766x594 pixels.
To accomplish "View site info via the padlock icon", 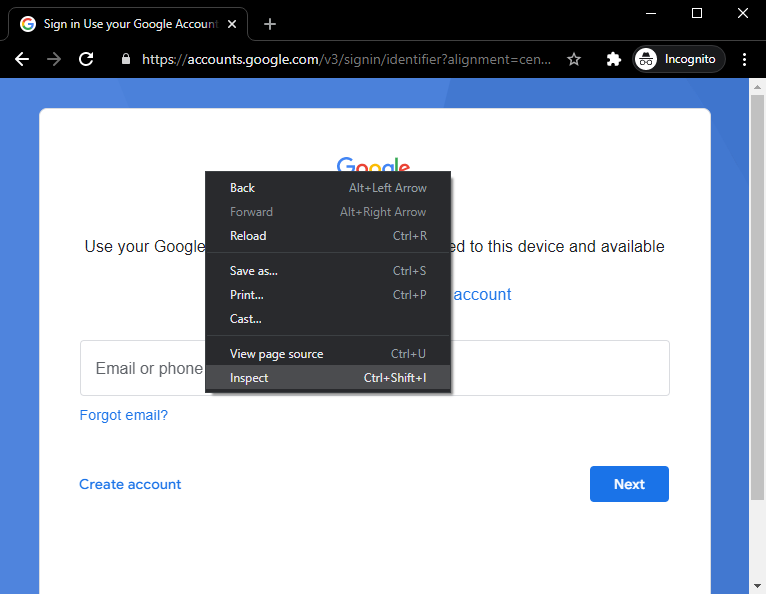I will (x=125, y=59).
